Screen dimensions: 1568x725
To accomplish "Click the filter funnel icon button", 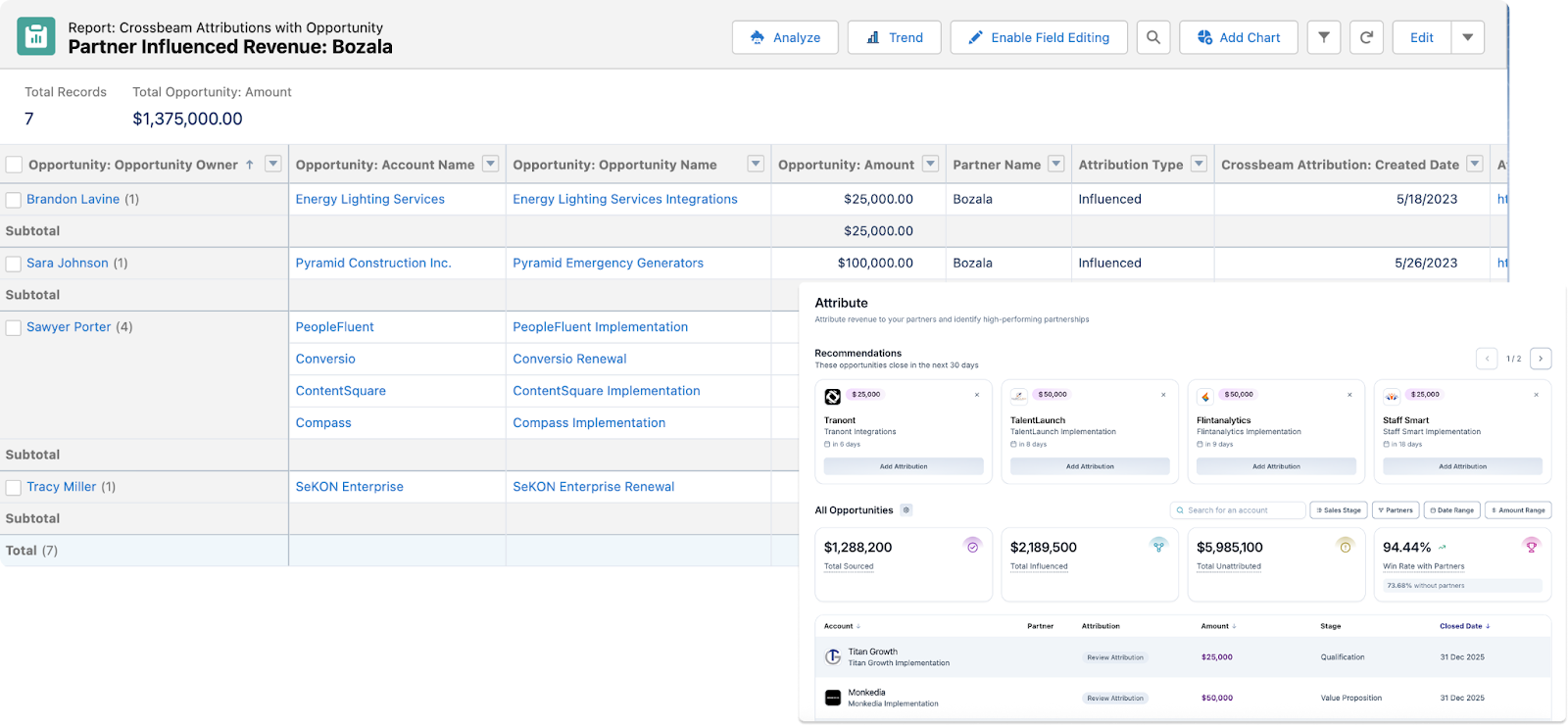I will pos(1324,37).
